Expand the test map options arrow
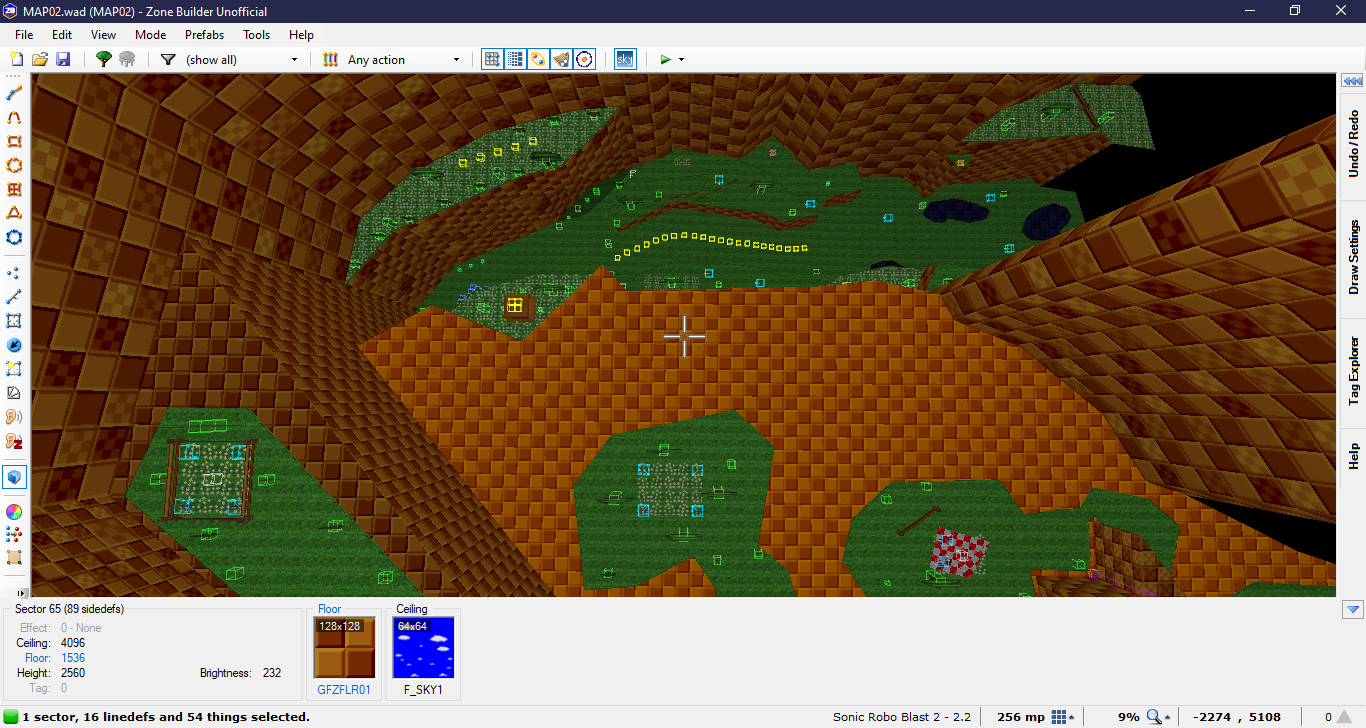Viewport: 1366px width, 728px height. pos(682,59)
